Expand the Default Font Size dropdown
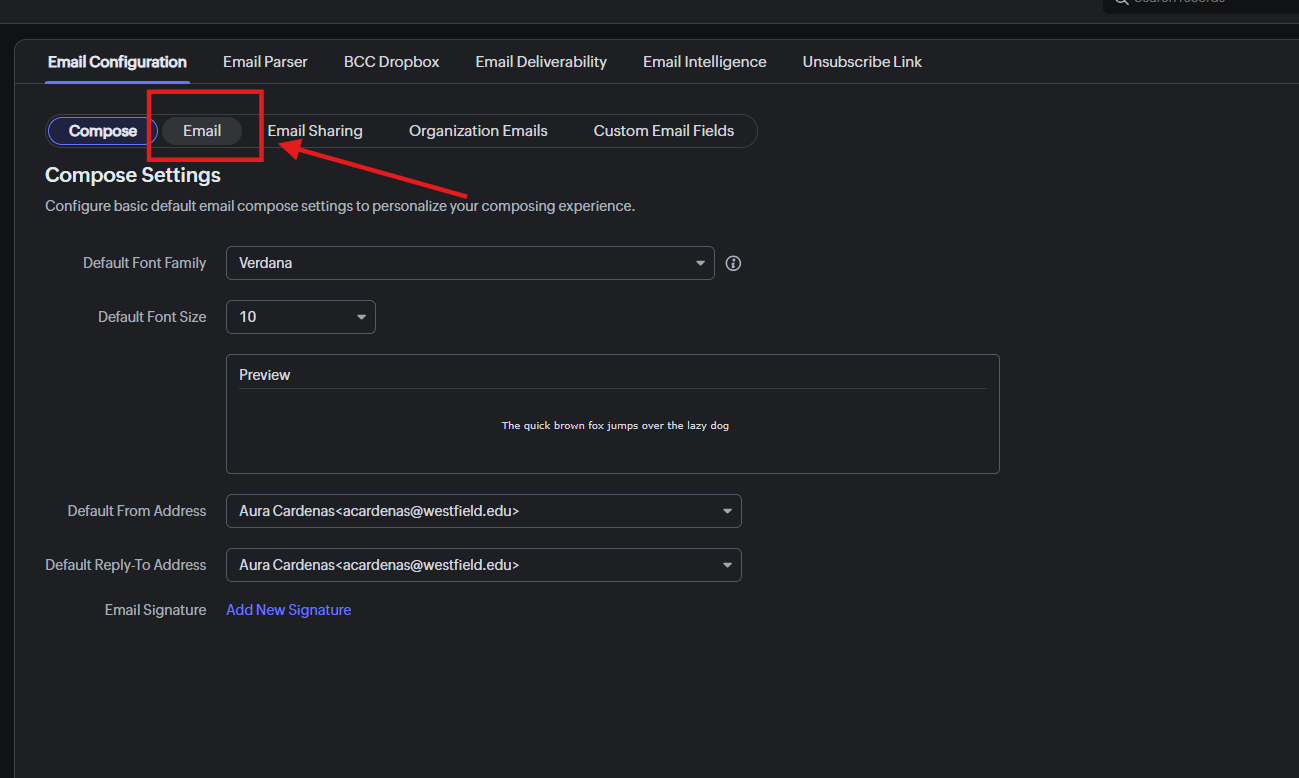 (x=301, y=317)
